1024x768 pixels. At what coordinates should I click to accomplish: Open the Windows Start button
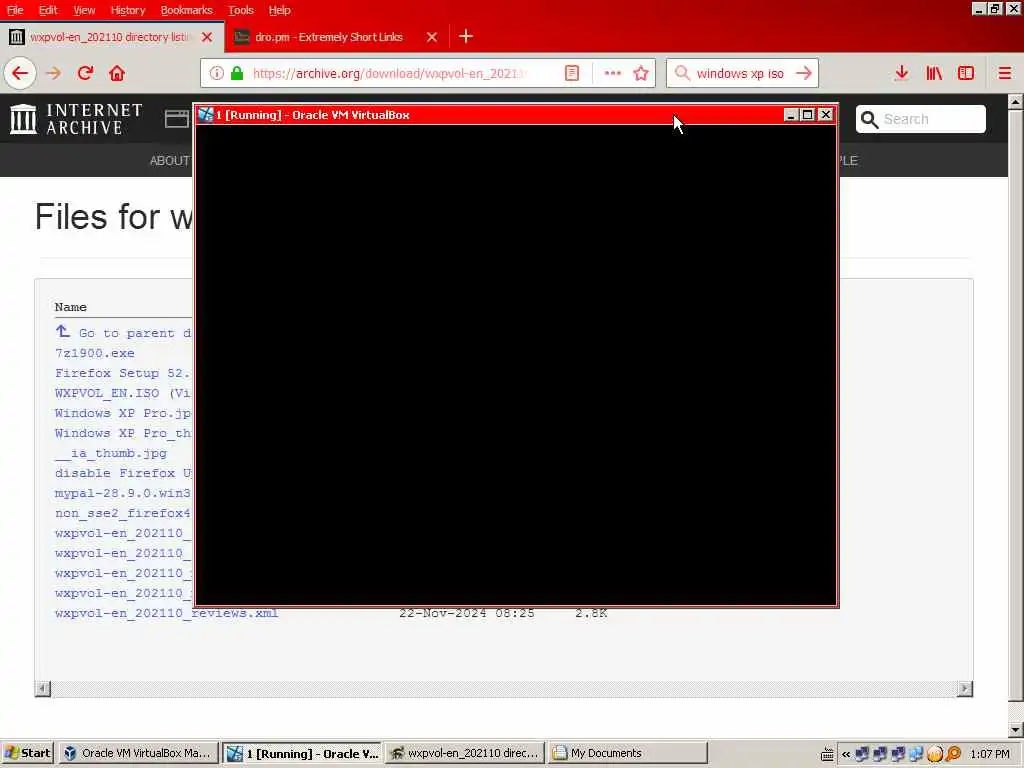click(27, 754)
